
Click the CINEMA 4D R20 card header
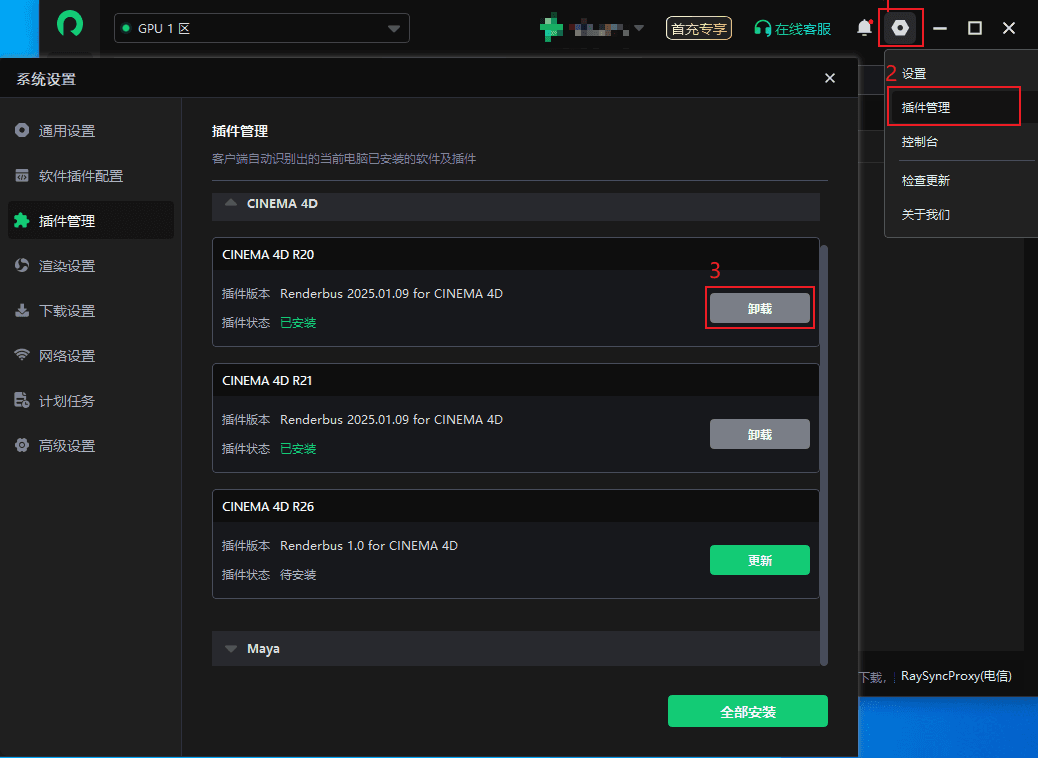(516, 254)
